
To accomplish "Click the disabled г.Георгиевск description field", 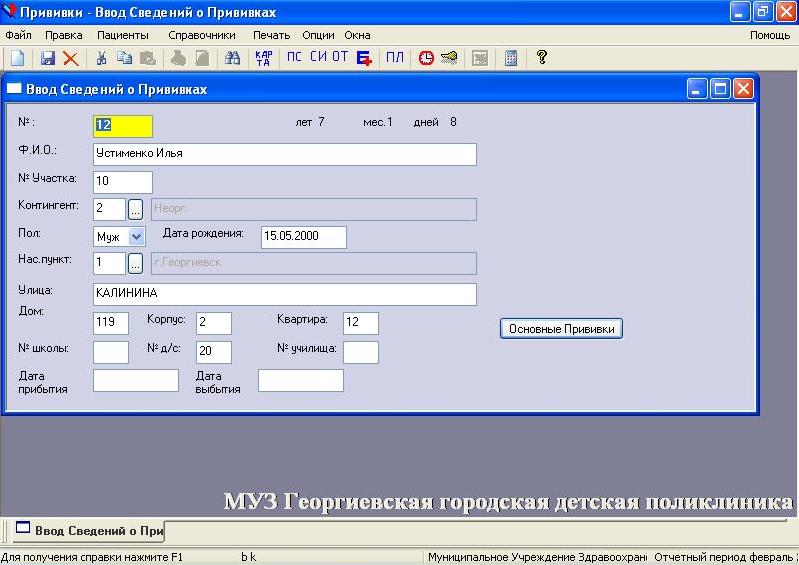I will (x=314, y=263).
